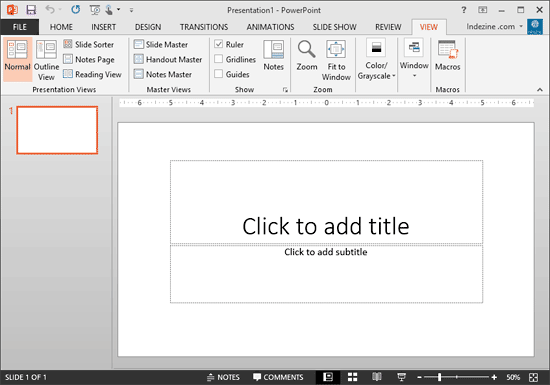
Task: Switch to HOME tab
Action: point(61,27)
